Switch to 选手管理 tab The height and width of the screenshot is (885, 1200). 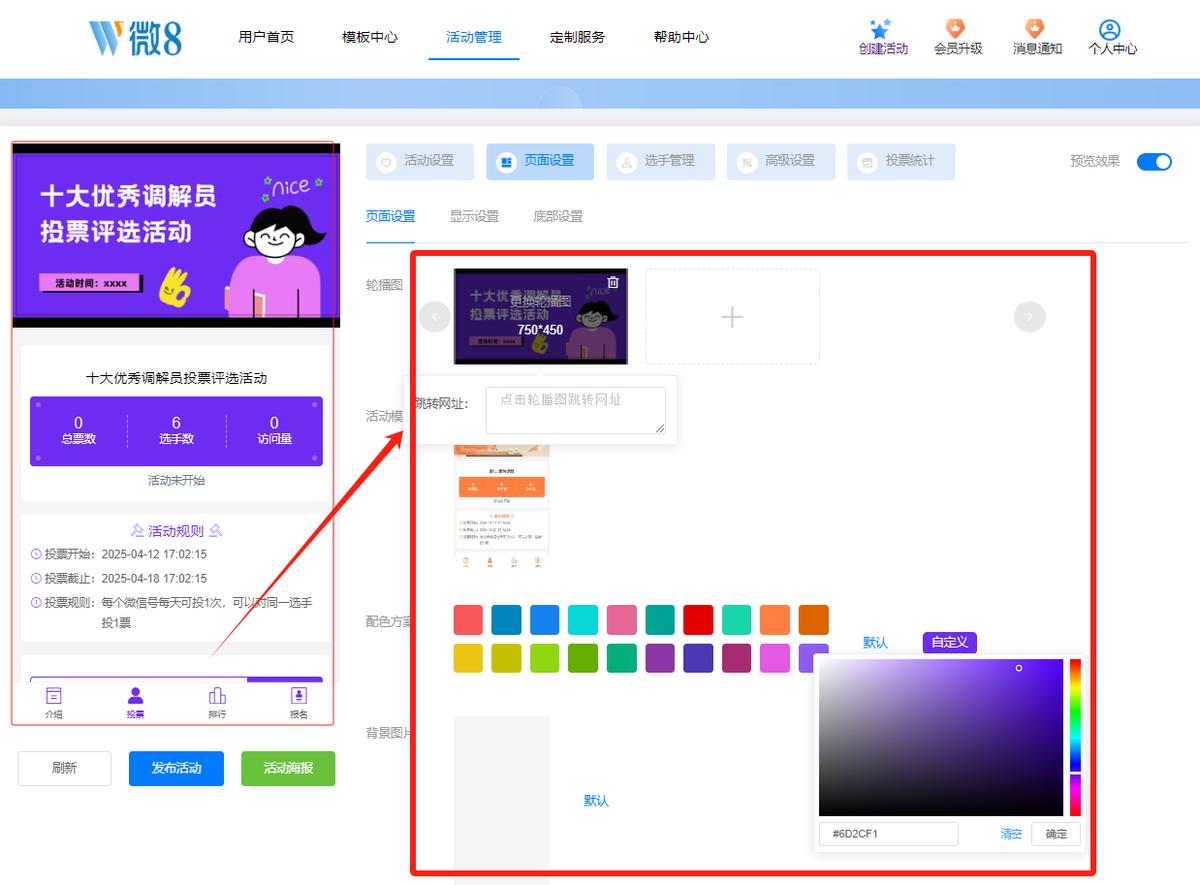(660, 161)
